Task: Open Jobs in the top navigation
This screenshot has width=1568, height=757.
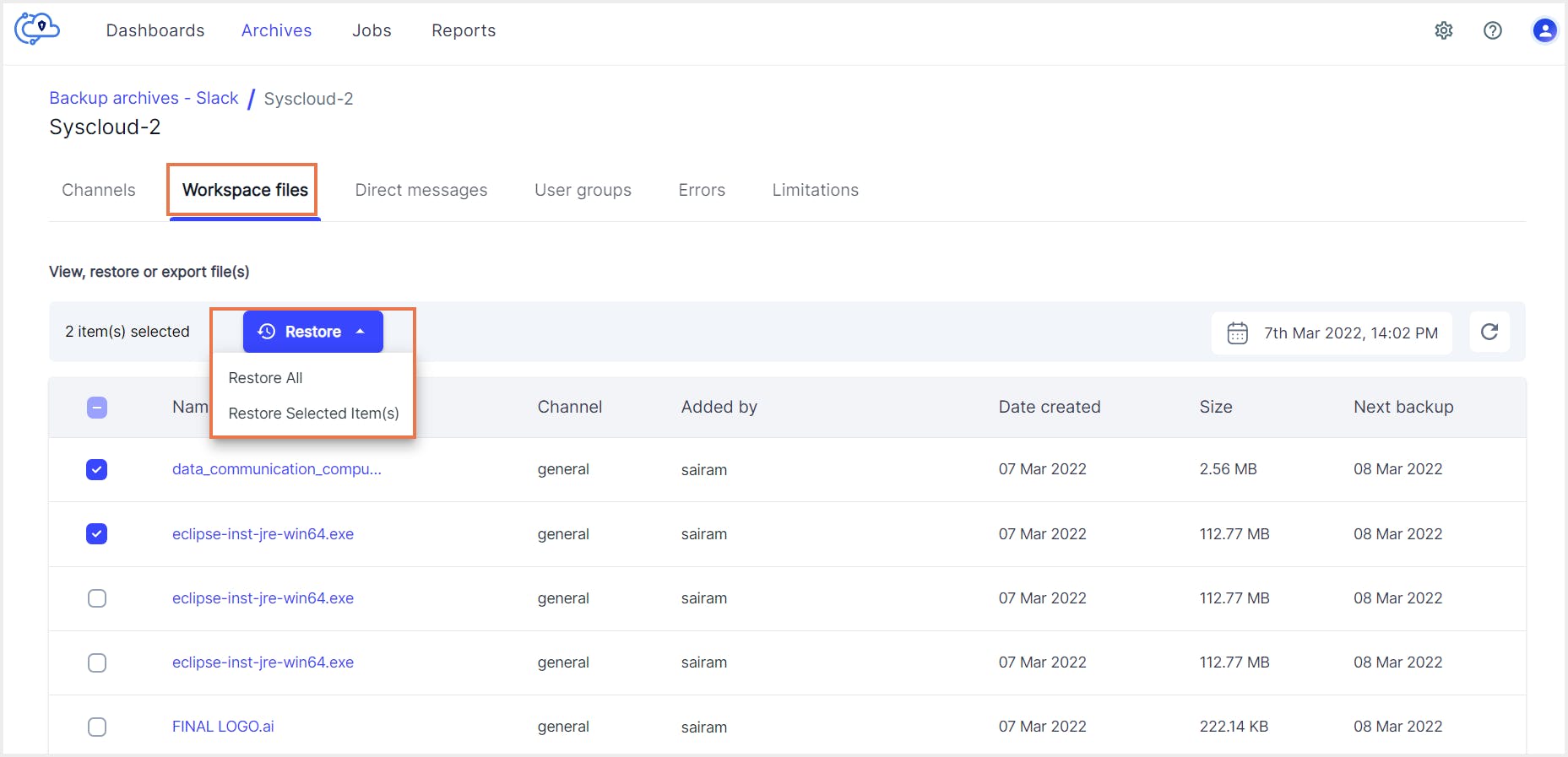Action: [372, 30]
